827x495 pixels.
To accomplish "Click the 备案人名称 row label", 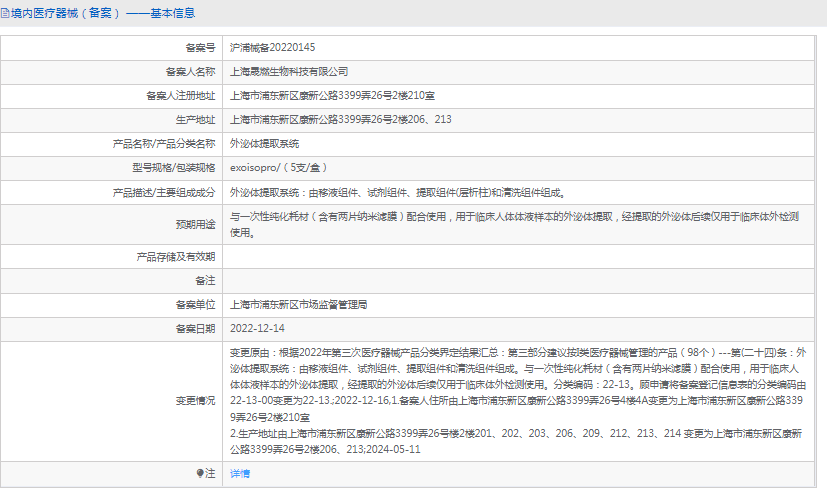I will click(190, 72).
